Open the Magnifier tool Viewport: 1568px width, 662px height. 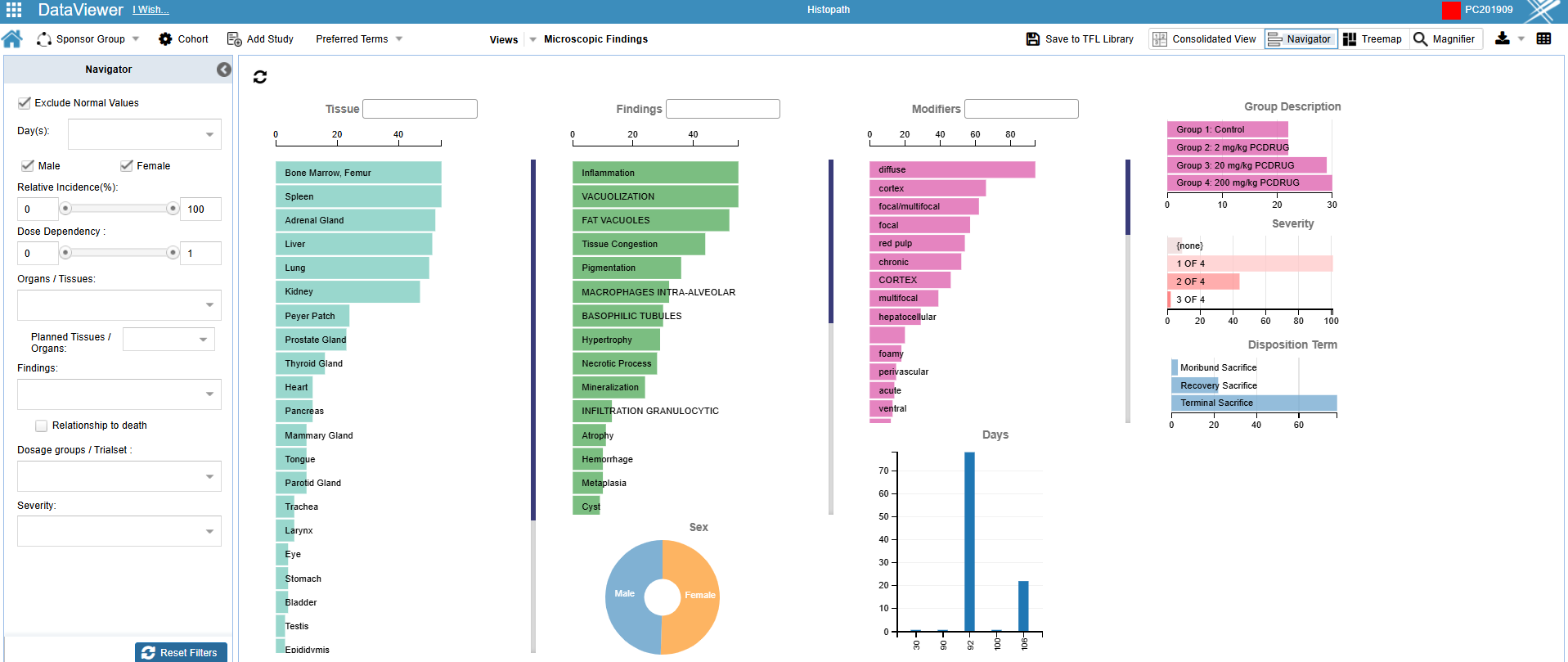(x=1444, y=39)
